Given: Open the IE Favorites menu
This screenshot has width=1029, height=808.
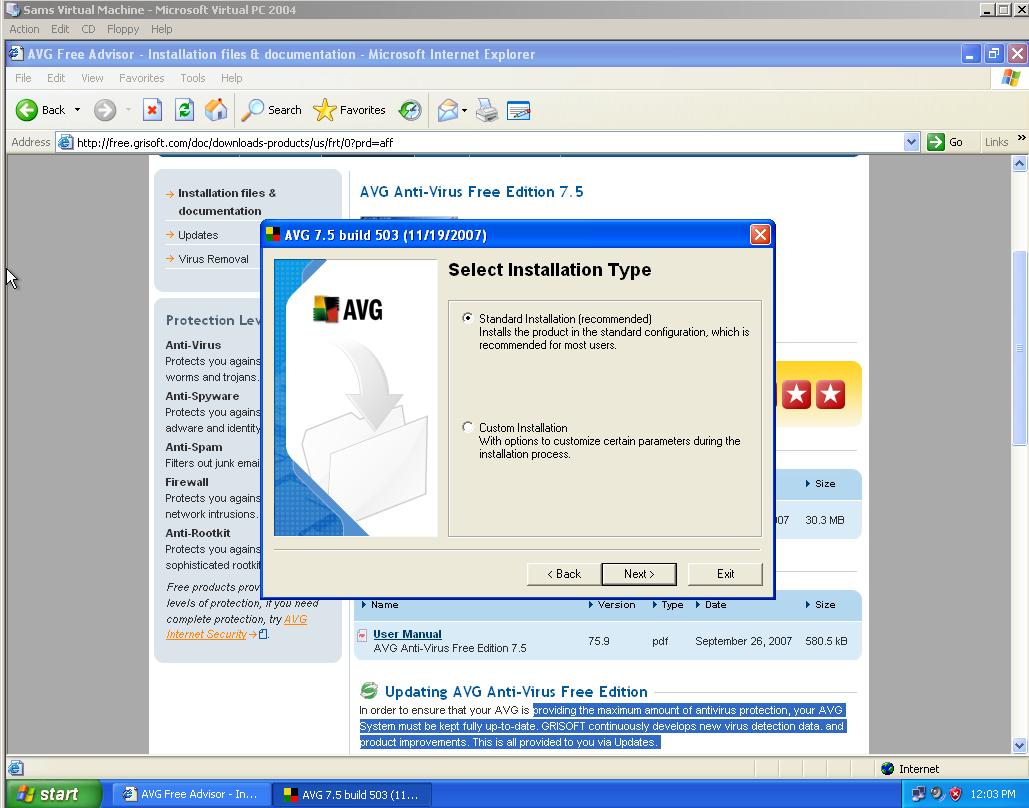Looking at the screenshot, I should click(141, 78).
